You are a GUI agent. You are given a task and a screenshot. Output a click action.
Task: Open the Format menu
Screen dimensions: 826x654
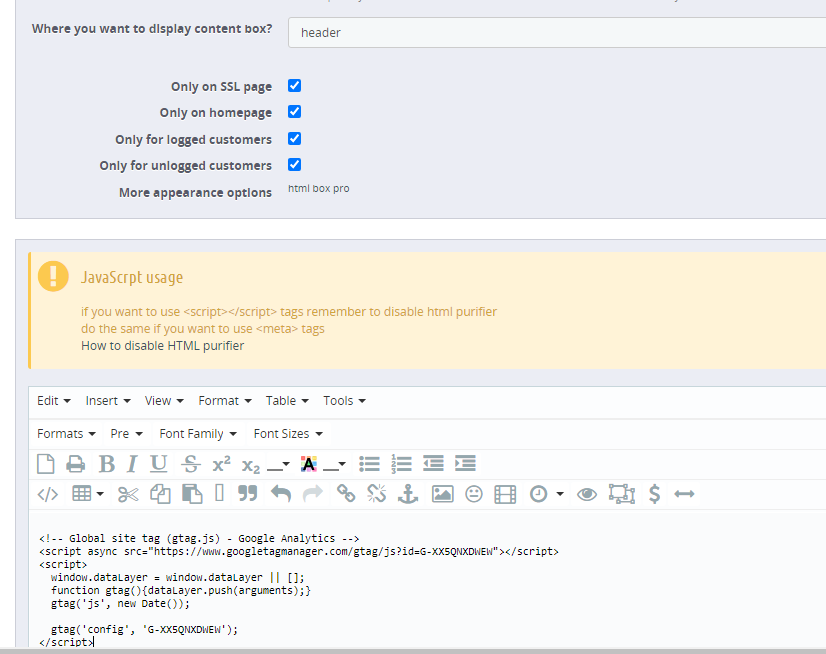pos(225,401)
